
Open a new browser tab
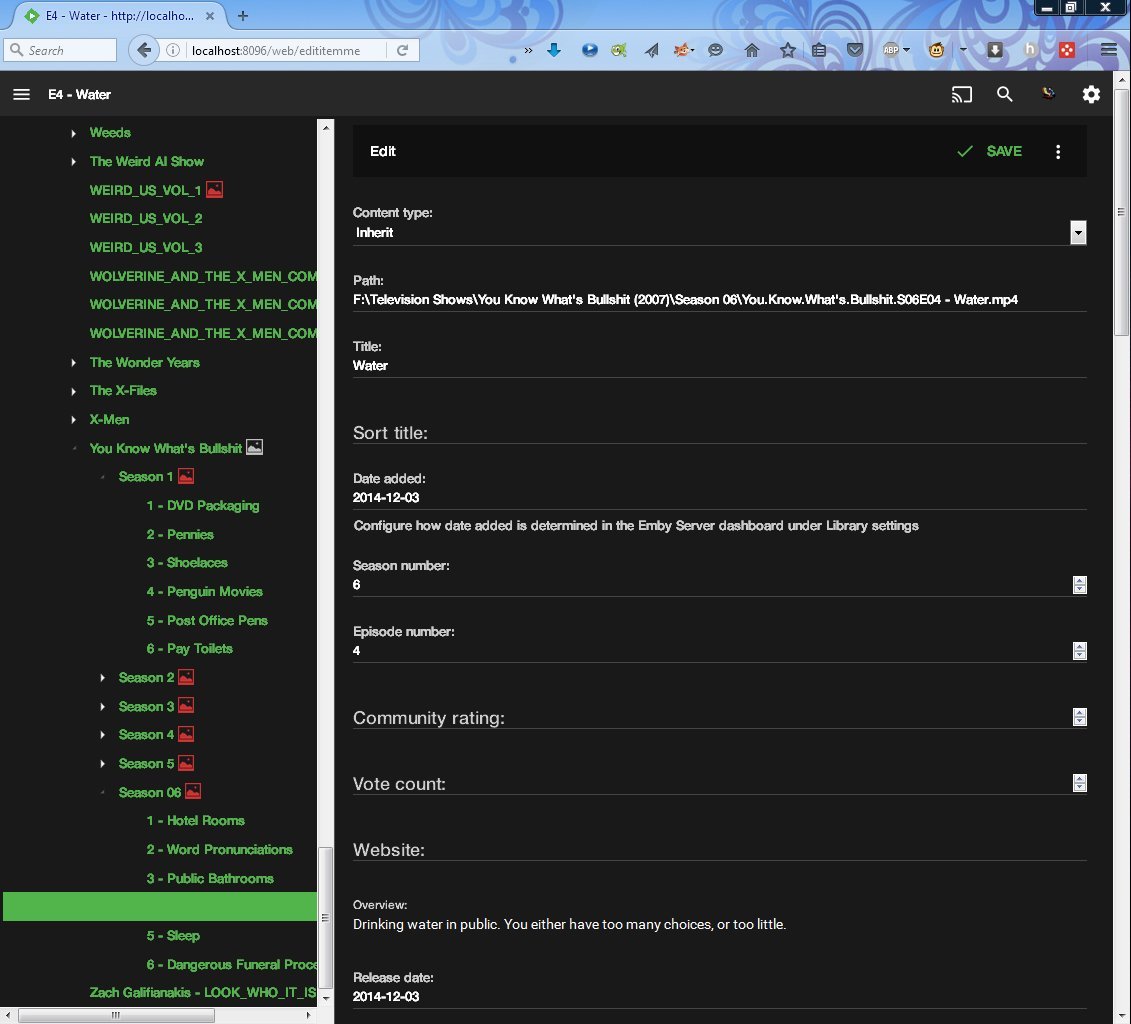click(x=243, y=15)
